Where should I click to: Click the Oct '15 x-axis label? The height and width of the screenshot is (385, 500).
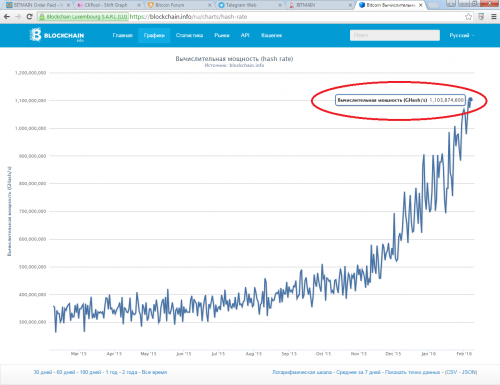point(323,354)
